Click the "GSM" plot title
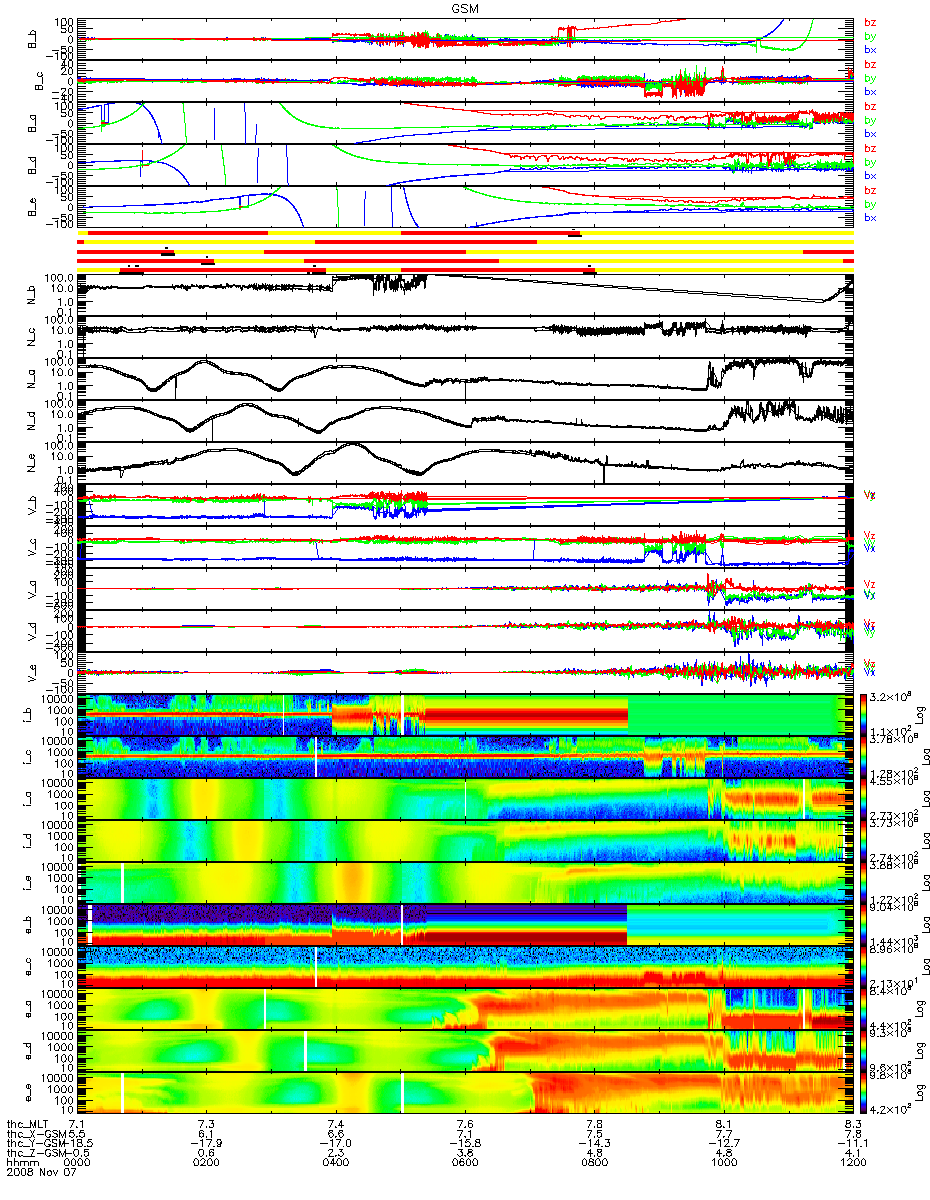The width and height of the screenshot is (930, 1200). pyautogui.click(x=466, y=8)
